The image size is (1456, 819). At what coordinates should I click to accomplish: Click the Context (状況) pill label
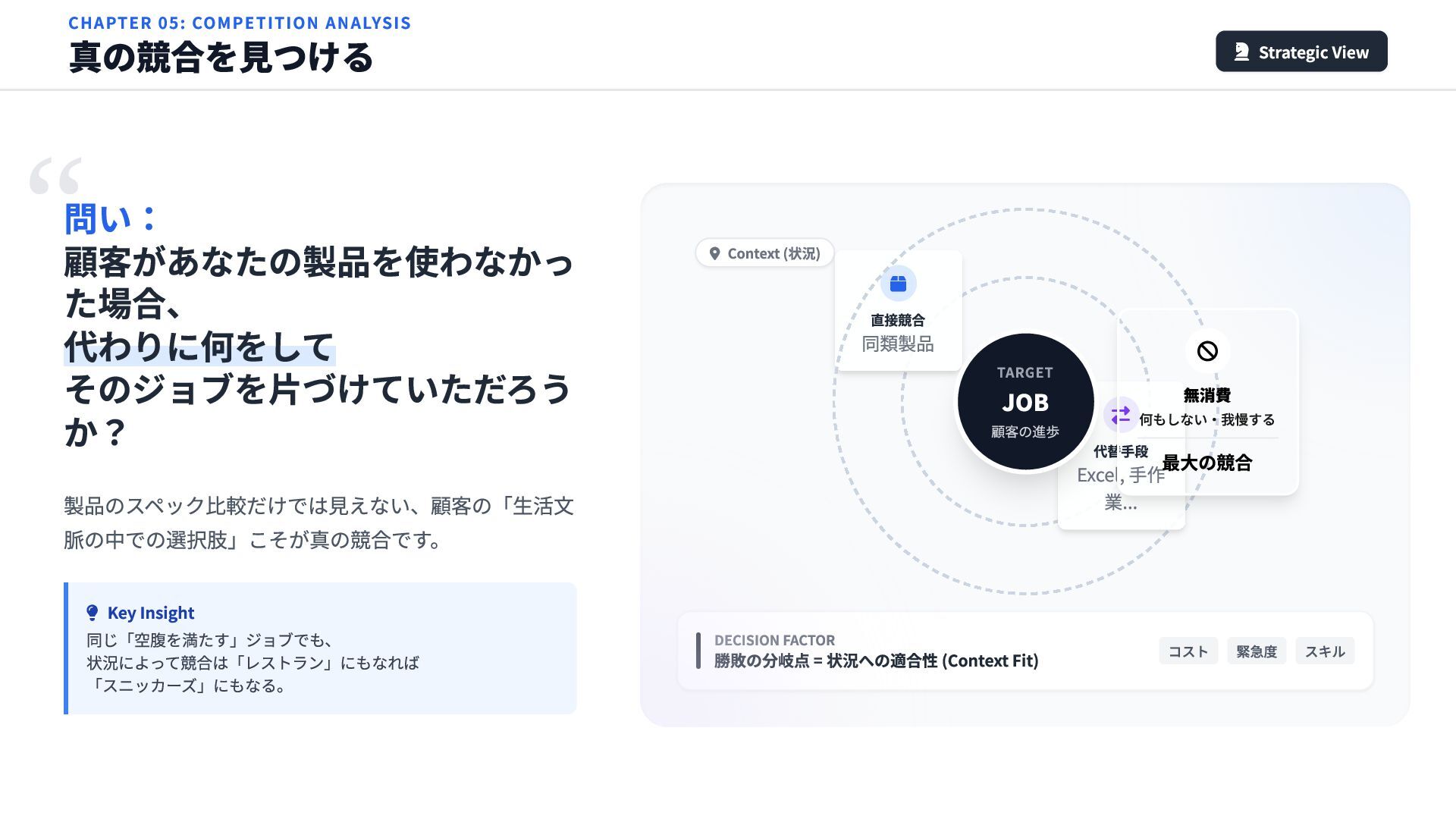773,253
